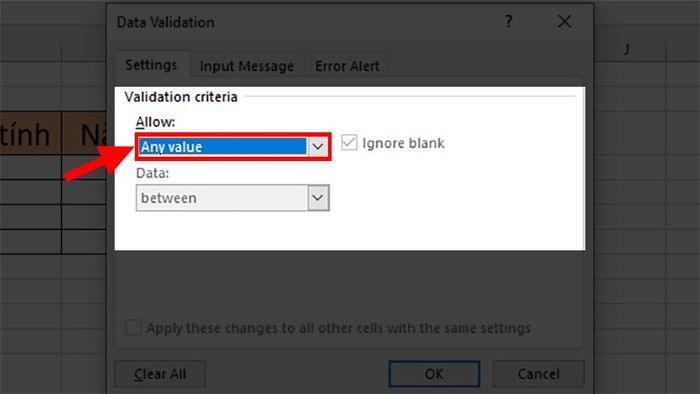This screenshot has height=394, width=700.
Task: Open the Allow dropdown arrow
Action: coord(318,146)
